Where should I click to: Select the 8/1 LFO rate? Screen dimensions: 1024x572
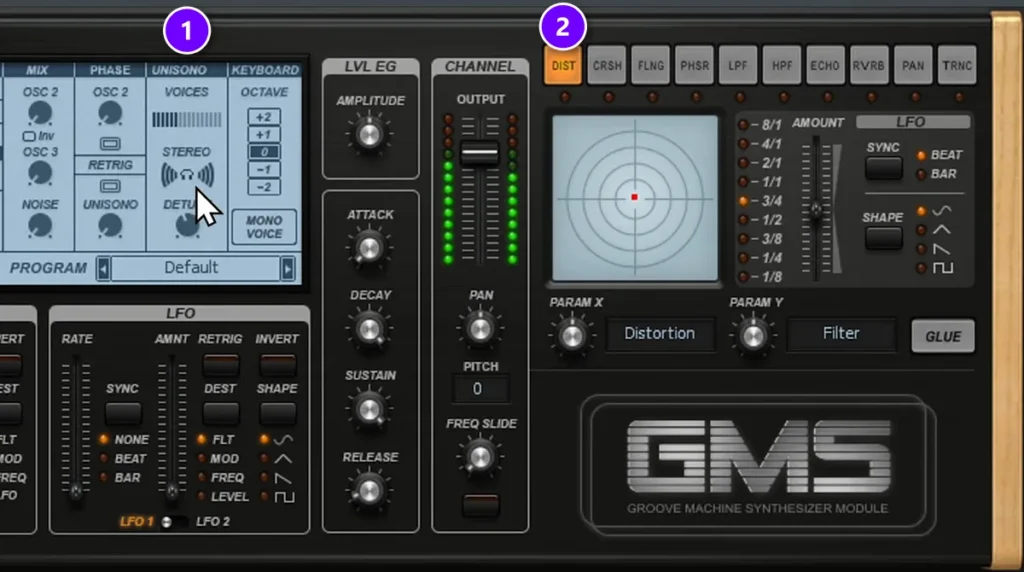(743, 125)
